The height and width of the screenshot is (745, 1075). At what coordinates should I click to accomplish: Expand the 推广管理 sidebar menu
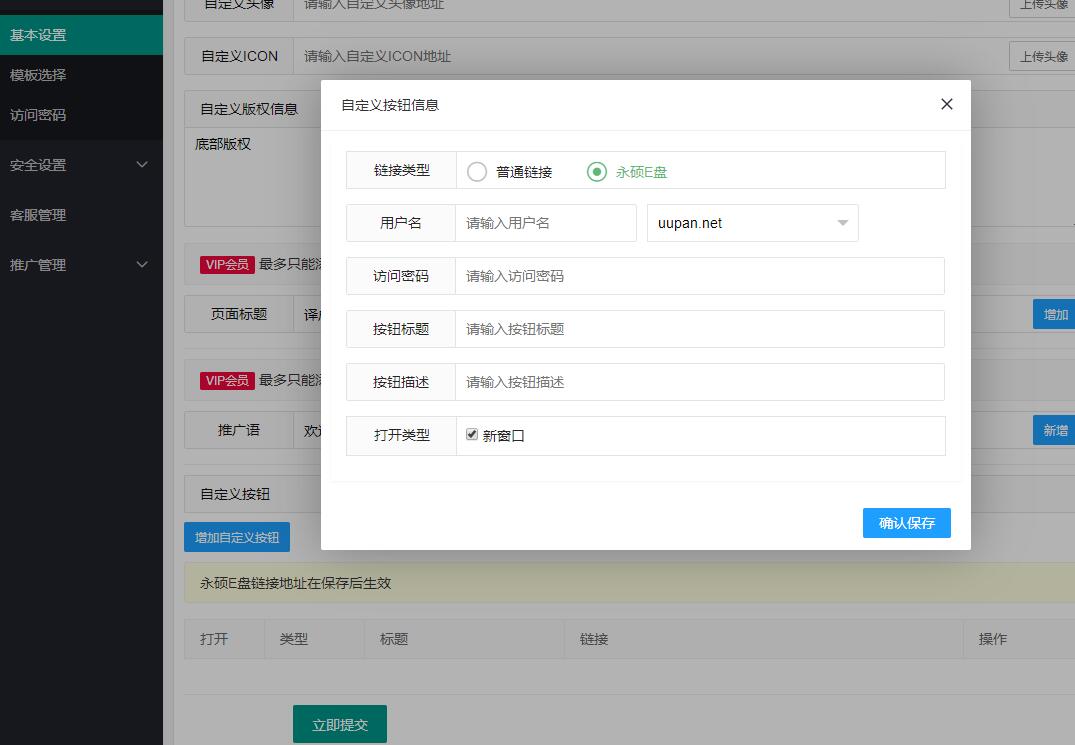click(x=80, y=265)
